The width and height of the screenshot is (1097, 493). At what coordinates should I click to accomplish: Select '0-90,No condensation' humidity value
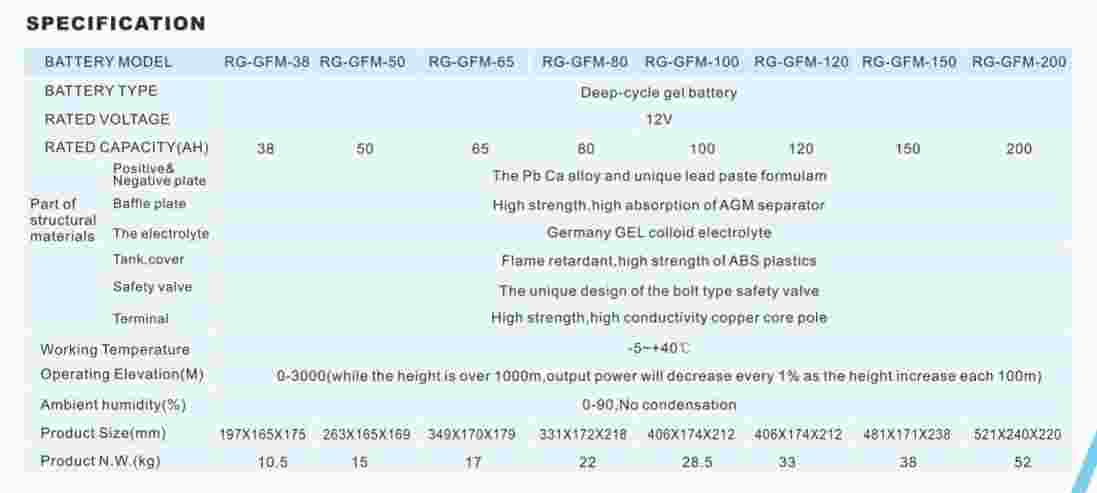coord(659,405)
